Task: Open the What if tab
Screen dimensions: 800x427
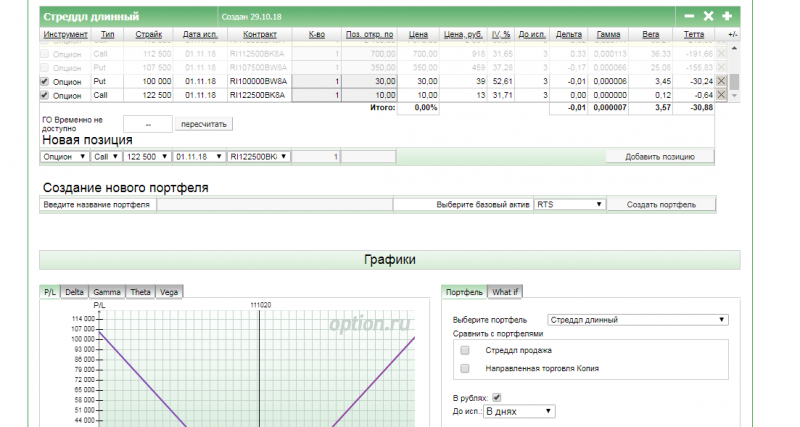Action: [505, 292]
